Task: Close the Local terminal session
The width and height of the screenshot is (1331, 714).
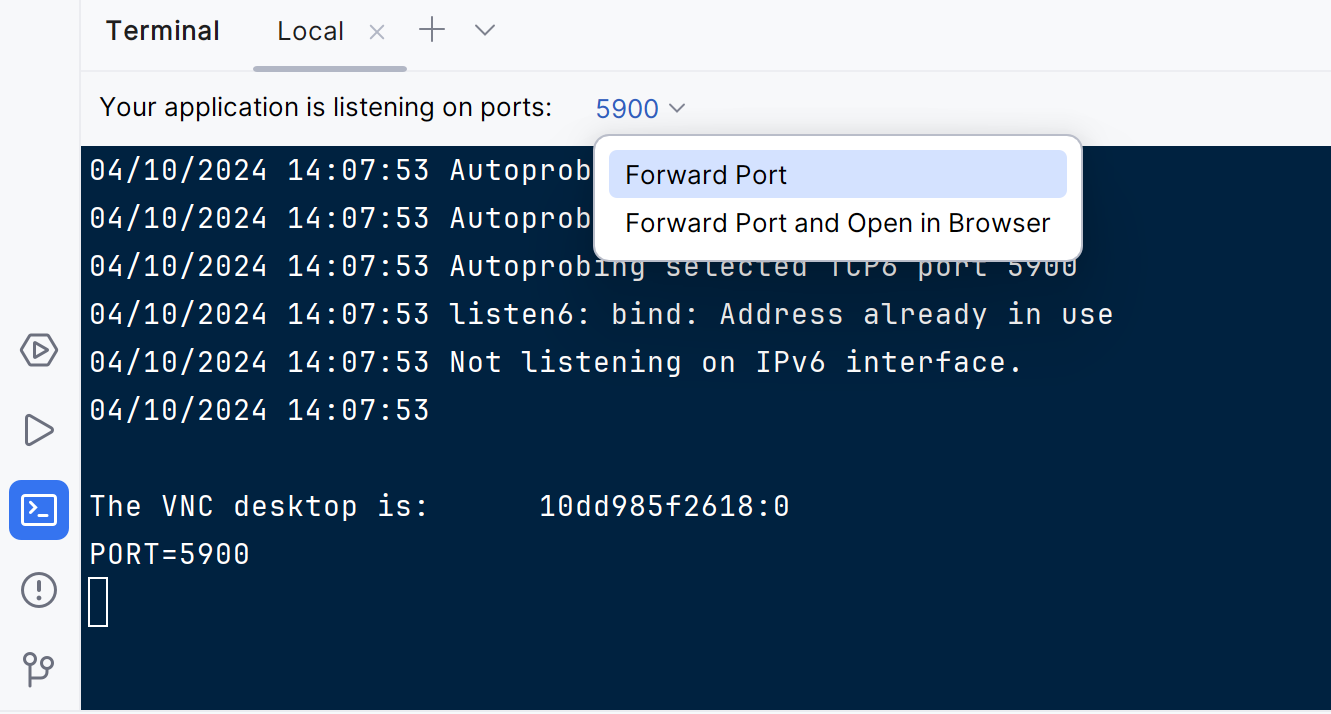Action: (376, 31)
